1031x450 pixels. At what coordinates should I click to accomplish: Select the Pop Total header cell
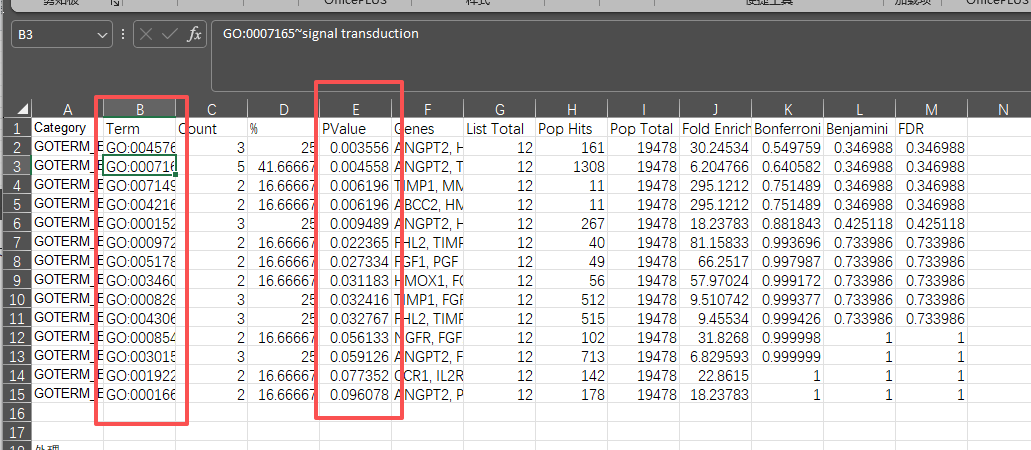click(643, 129)
